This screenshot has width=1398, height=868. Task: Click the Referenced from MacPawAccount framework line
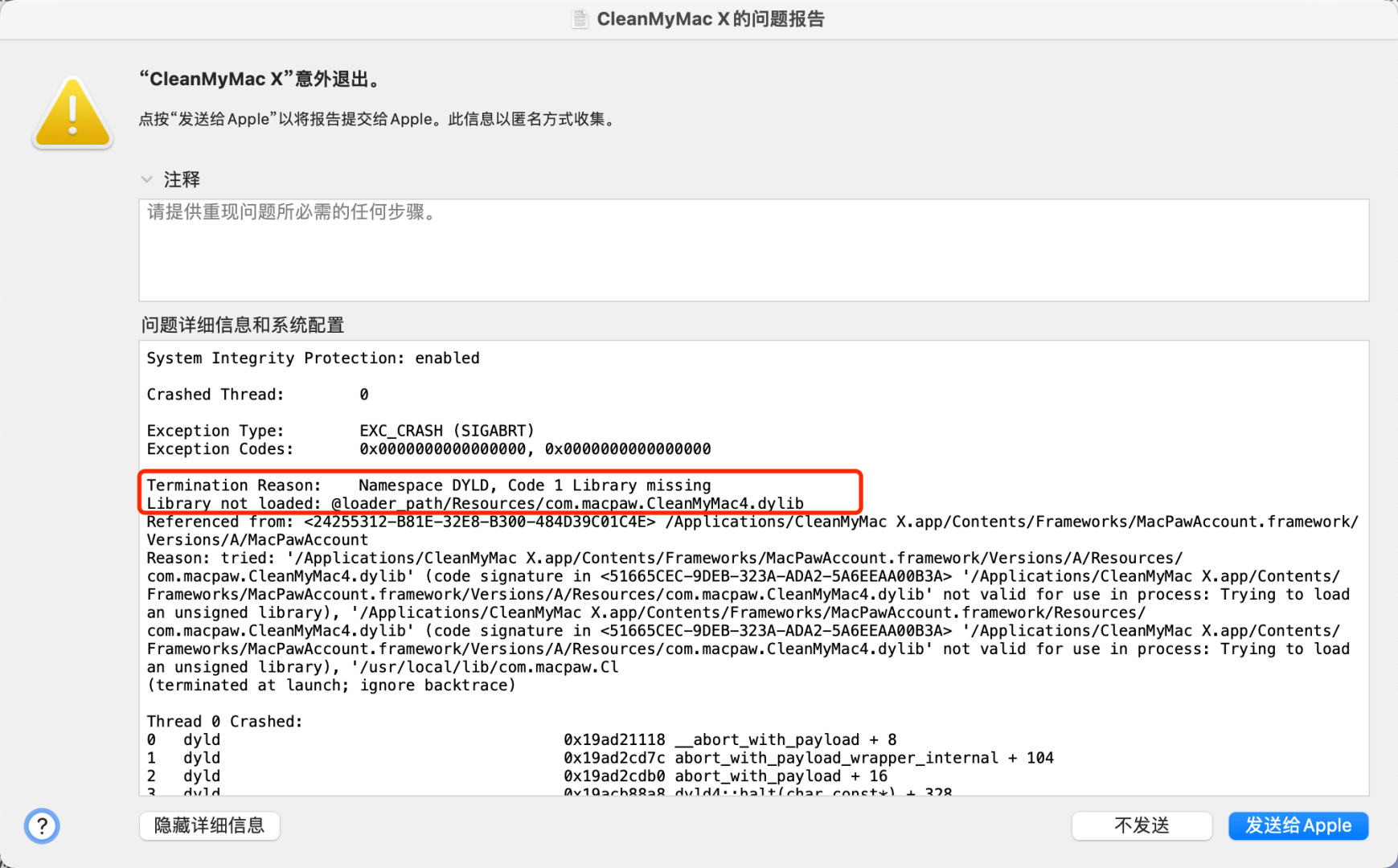(724, 522)
